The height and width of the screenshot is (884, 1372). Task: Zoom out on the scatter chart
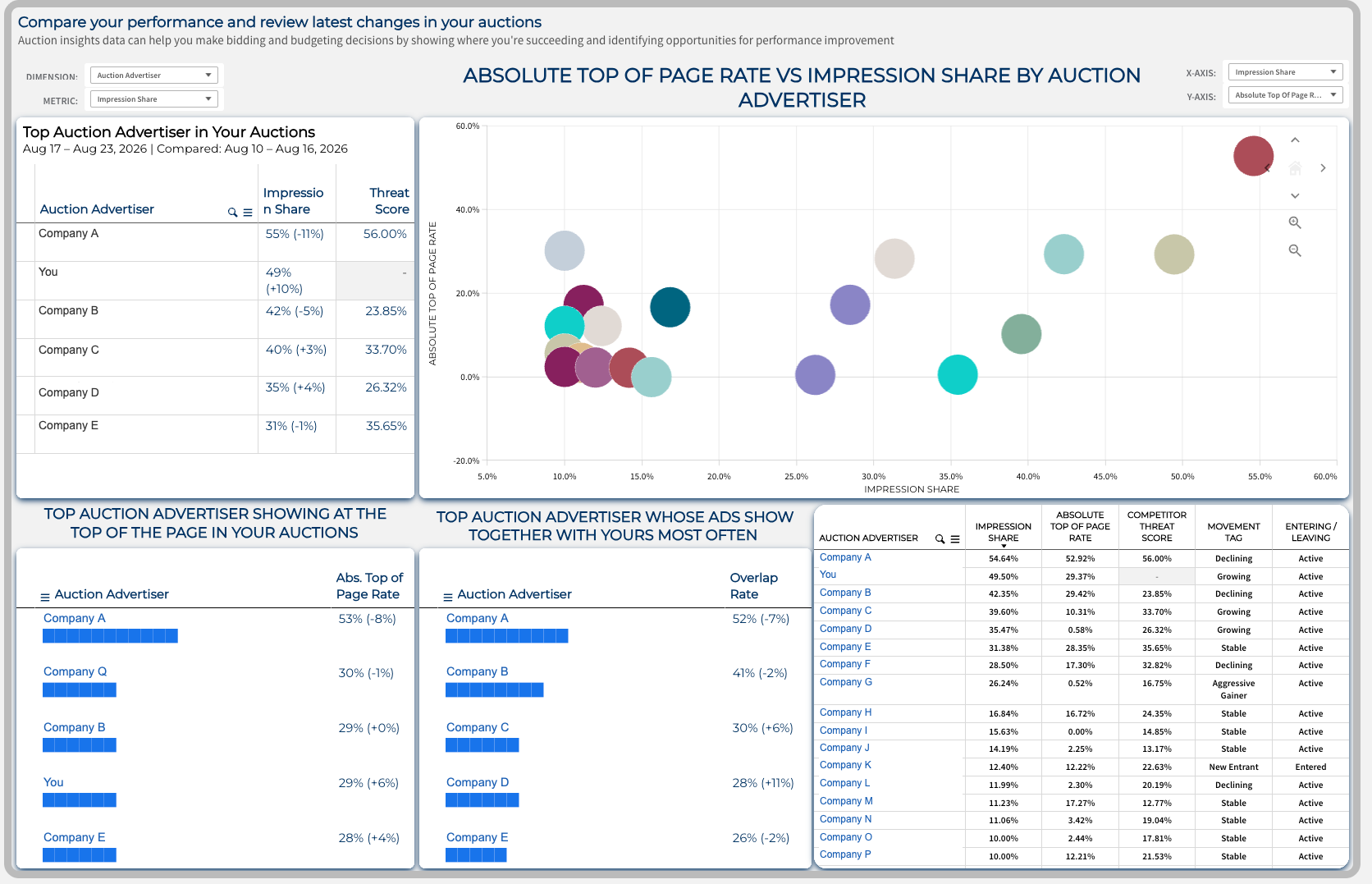(x=1295, y=250)
